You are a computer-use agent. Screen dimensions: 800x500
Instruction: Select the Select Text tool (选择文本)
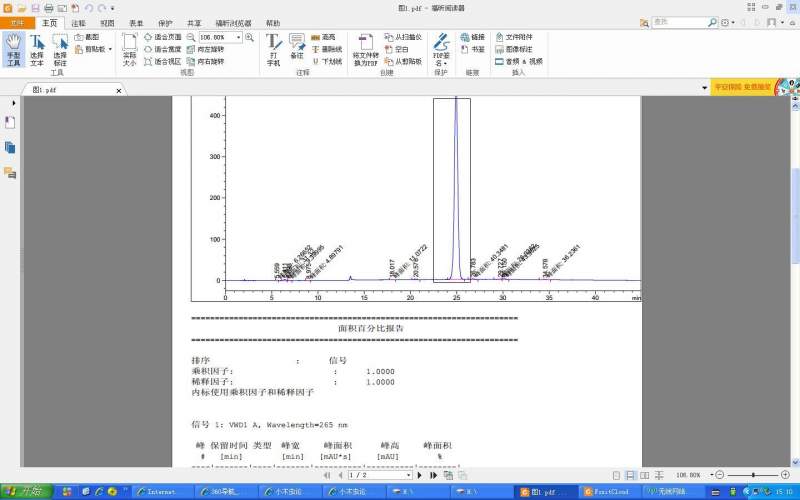coord(37,49)
